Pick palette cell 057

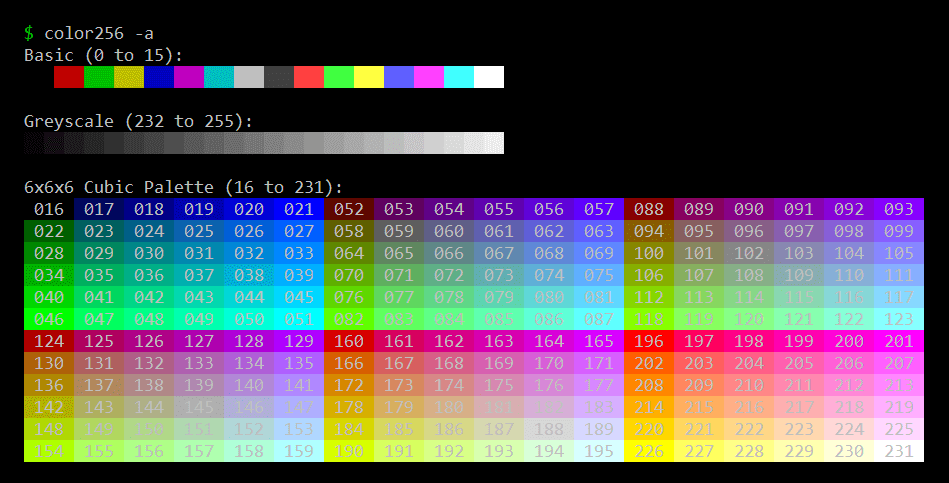599,209
